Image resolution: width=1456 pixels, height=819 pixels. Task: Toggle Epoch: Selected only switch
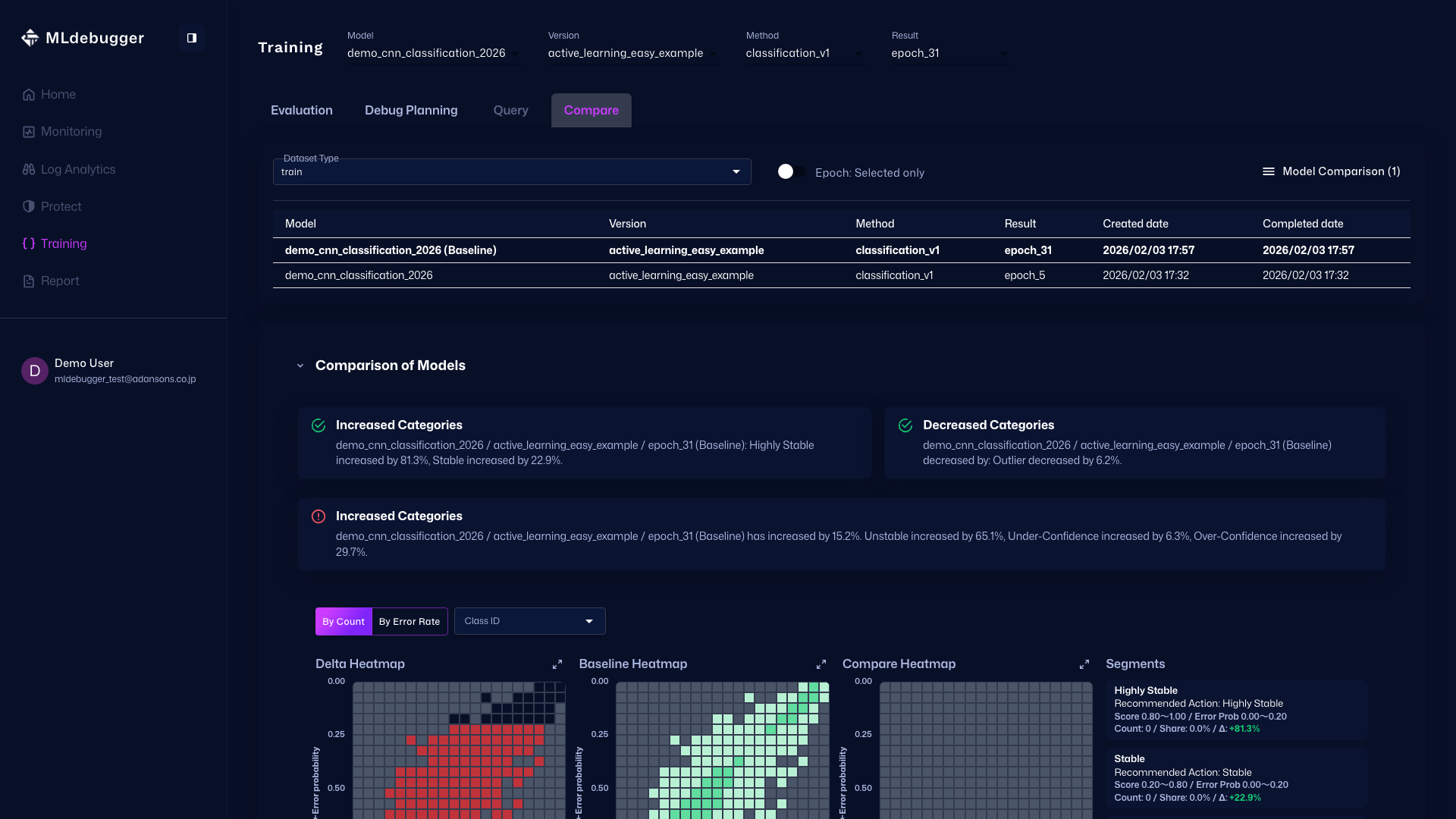791,172
